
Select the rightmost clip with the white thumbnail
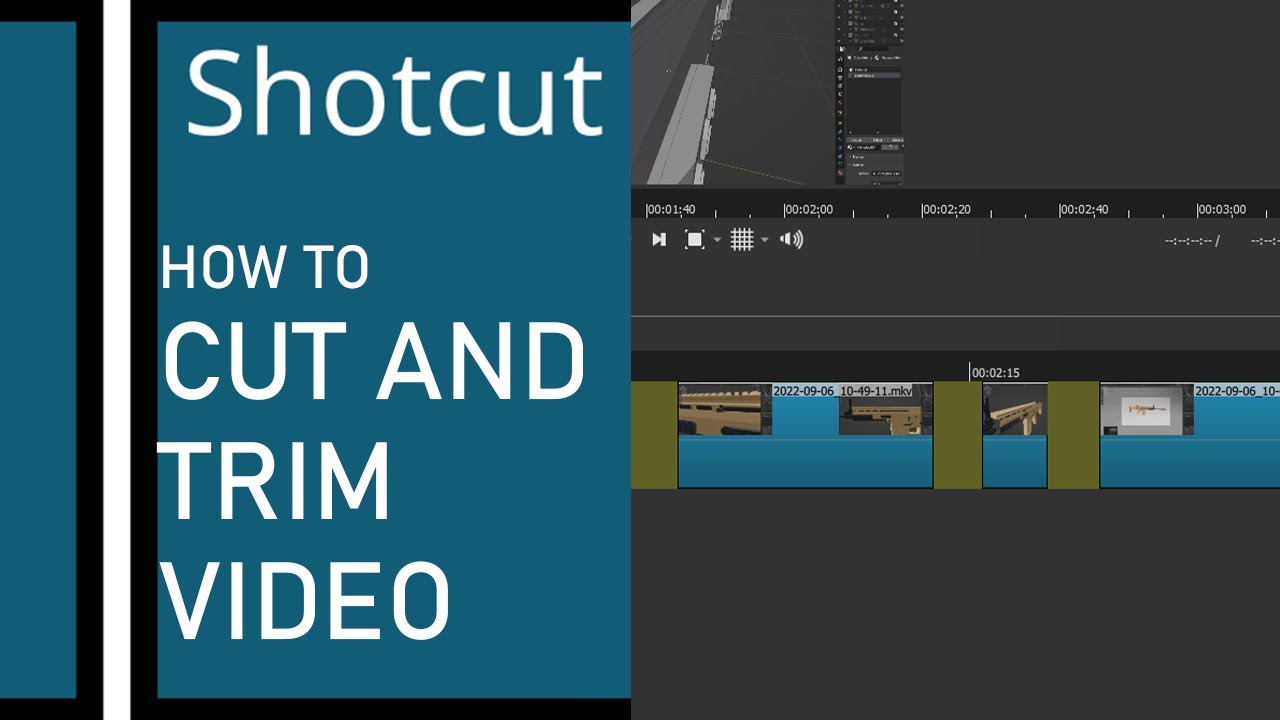coord(1190,435)
